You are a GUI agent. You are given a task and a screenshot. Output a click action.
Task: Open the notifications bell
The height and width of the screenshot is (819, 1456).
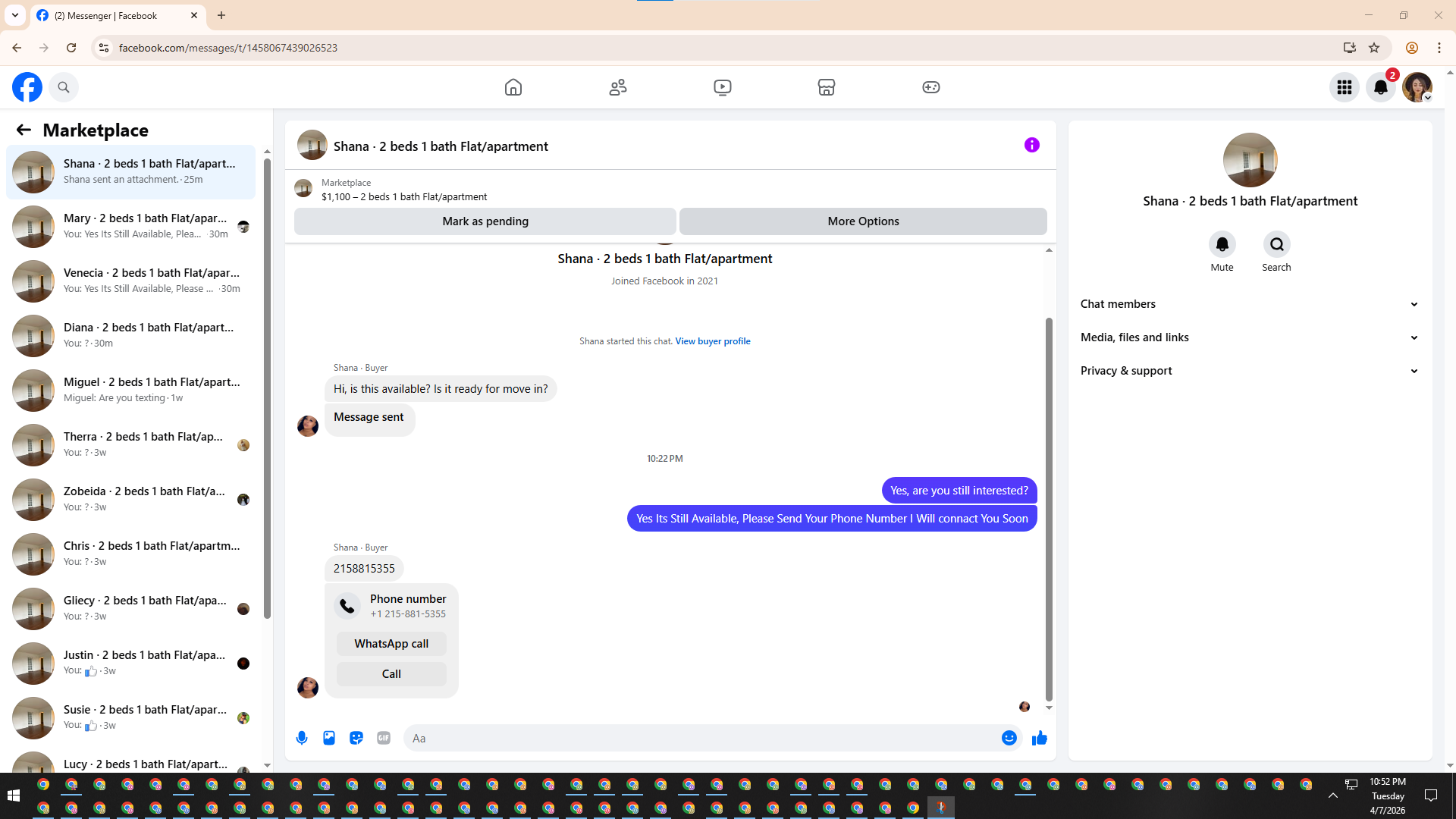click(1381, 87)
